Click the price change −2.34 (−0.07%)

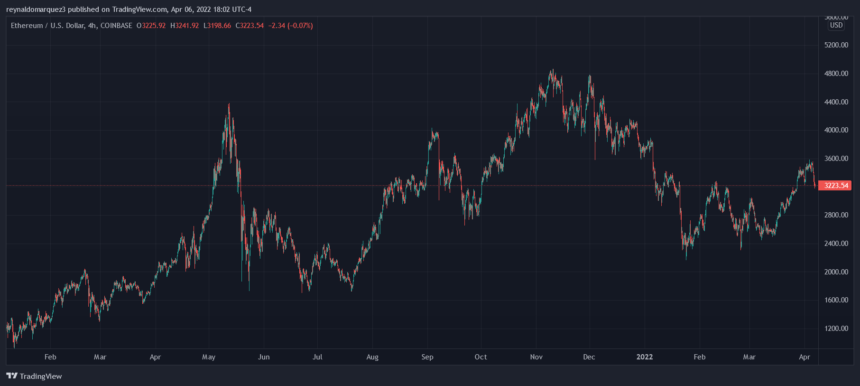[x=290, y=25]
